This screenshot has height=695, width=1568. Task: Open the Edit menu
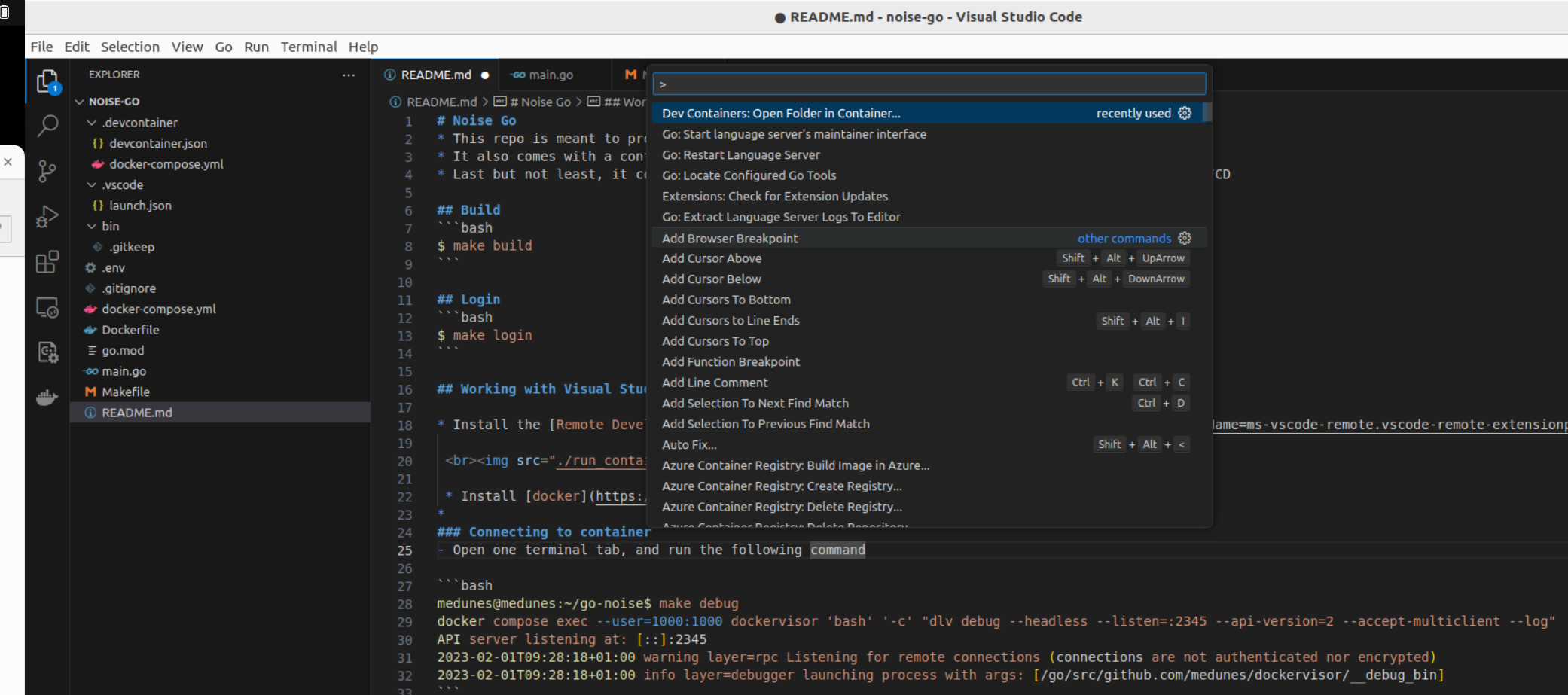[77, 47]
